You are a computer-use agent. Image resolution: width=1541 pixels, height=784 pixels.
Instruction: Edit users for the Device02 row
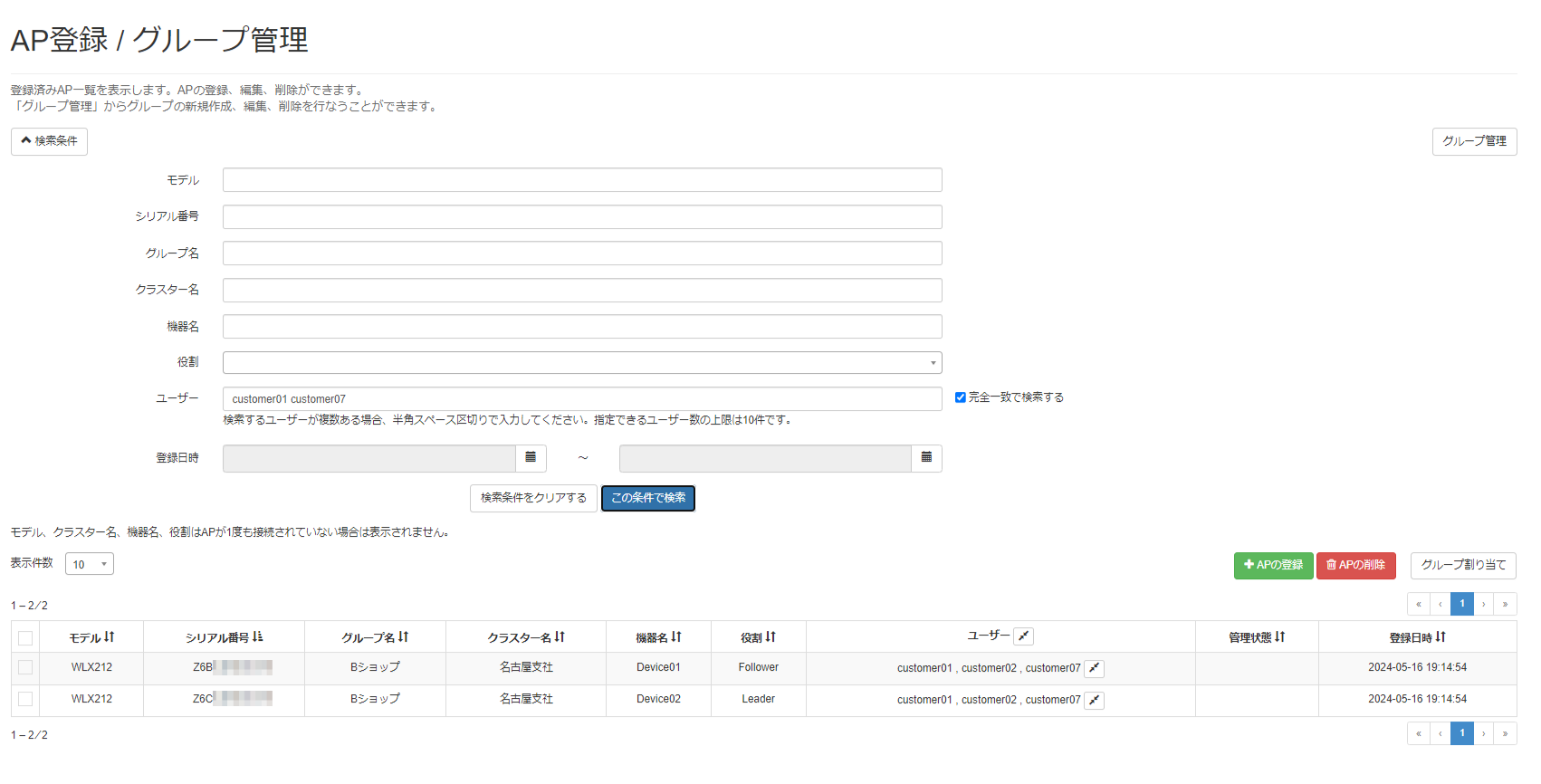tap(1094, 700)
